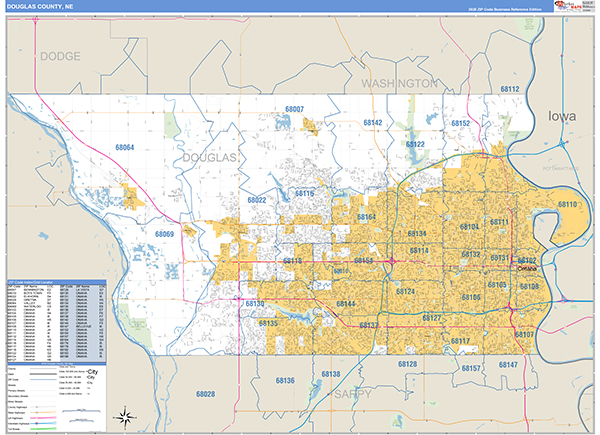The height and width of the screenshot is (435, 600).
Task: Click the WASHINGTON county label
Action: pyautogui.click(x=400, y=83)
